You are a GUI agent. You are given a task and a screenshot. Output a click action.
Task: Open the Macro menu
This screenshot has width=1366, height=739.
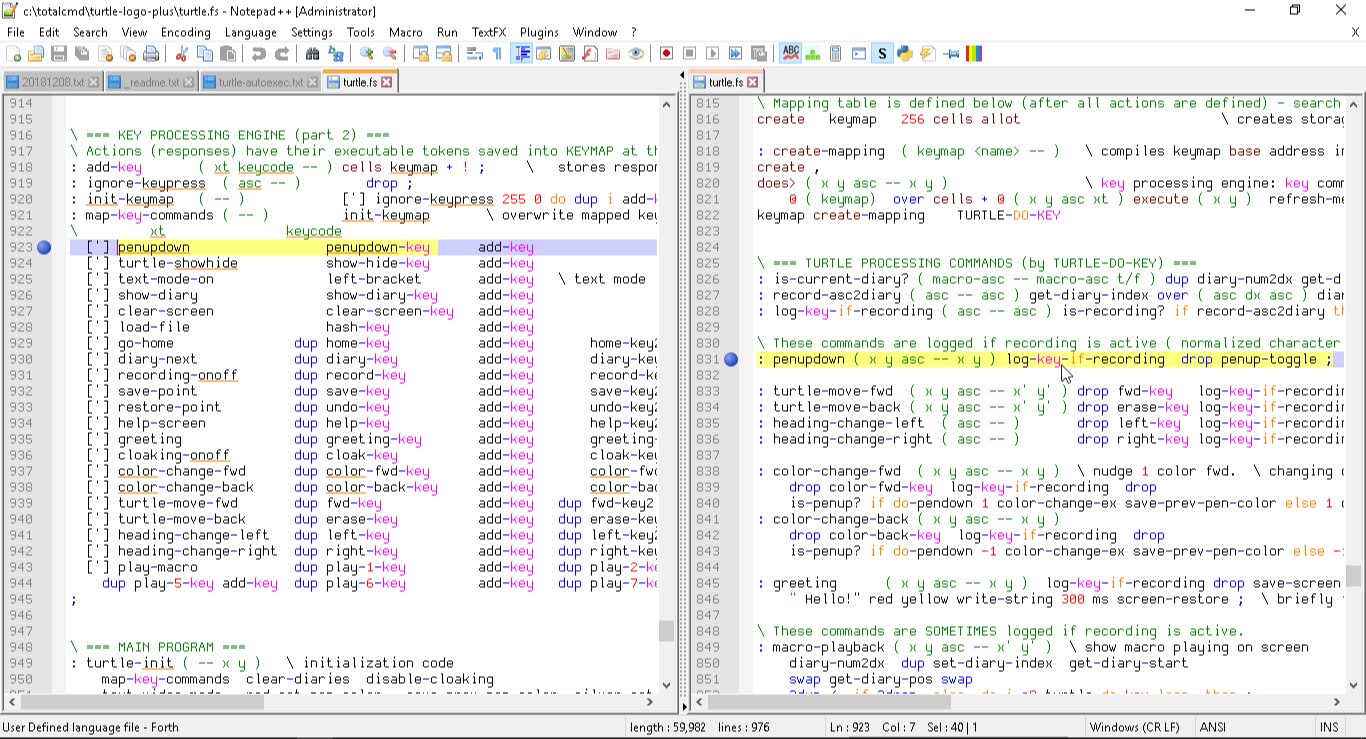click(x=406, y=32)
